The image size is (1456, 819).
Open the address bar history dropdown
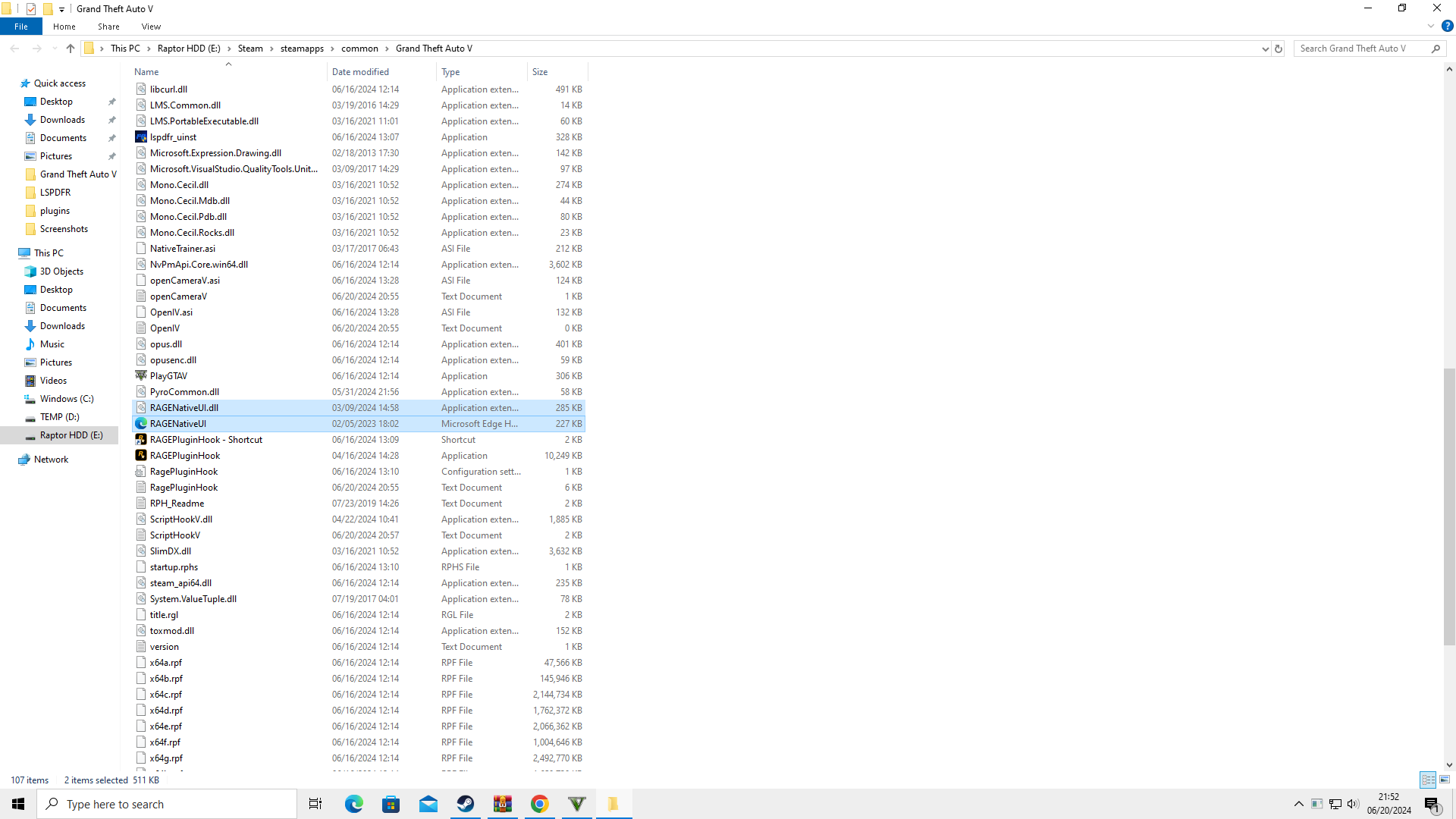[1265, 49]
